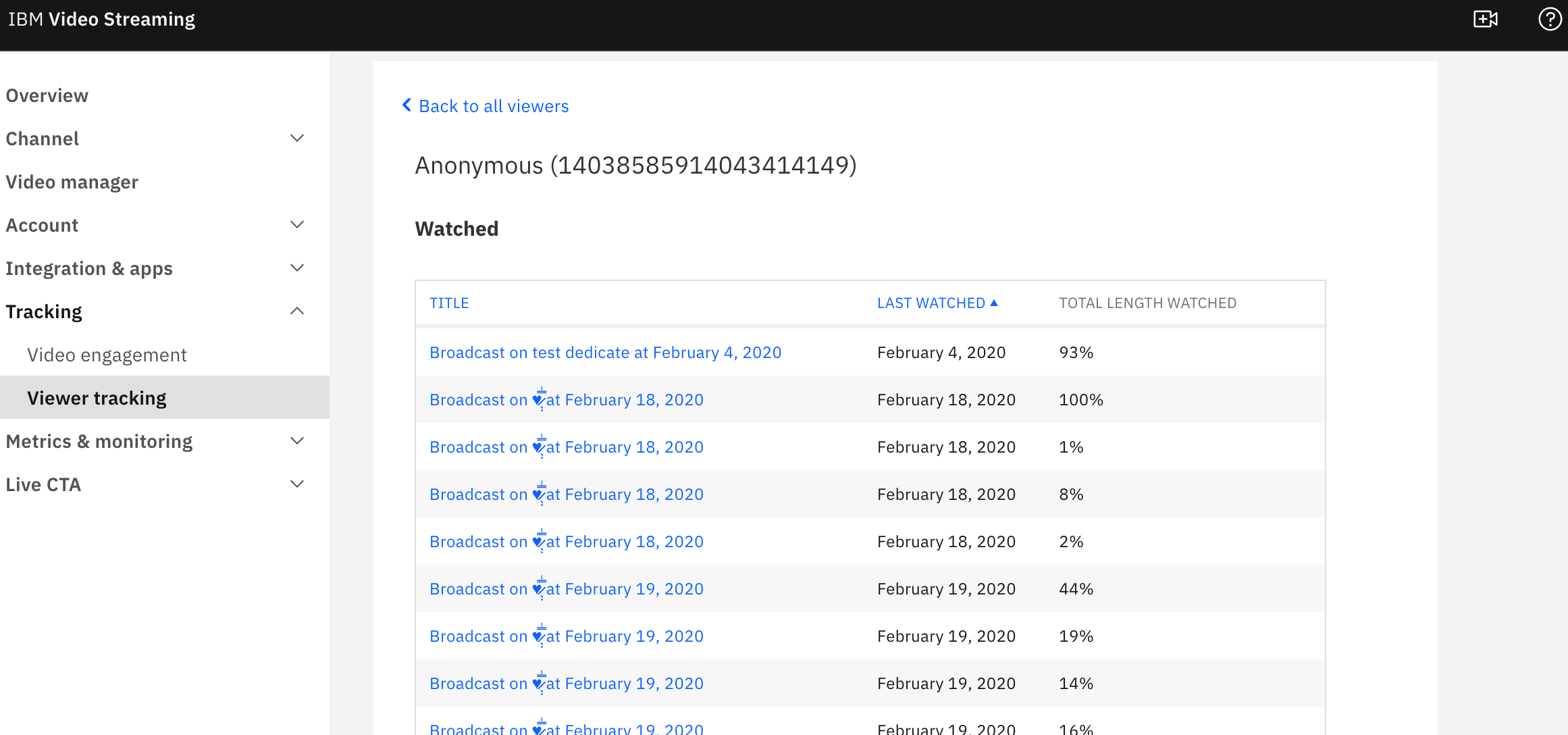
Task: Click the Watched section heading
Action: point(456,229)
